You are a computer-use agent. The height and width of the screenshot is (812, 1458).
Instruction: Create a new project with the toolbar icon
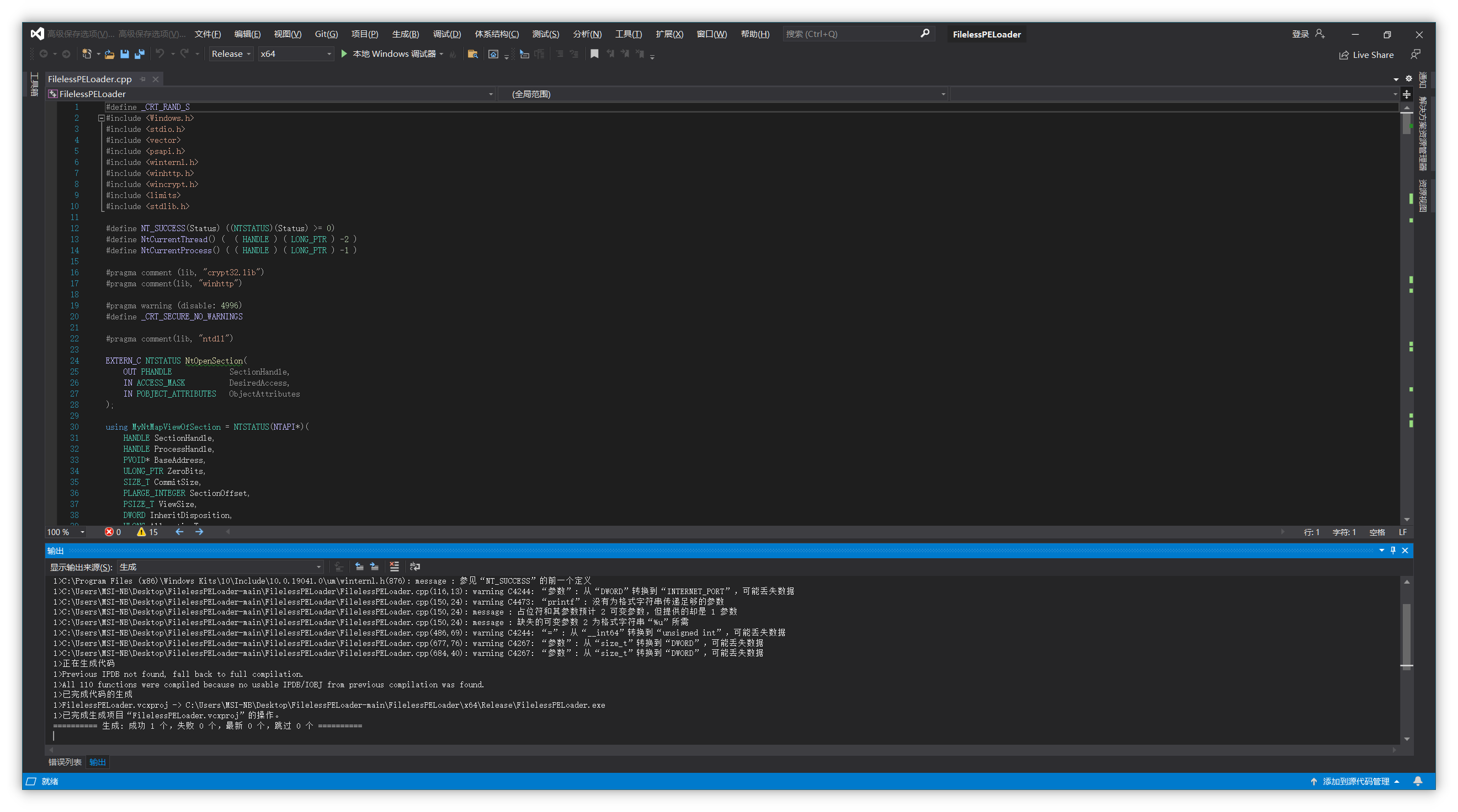point(87,54)
